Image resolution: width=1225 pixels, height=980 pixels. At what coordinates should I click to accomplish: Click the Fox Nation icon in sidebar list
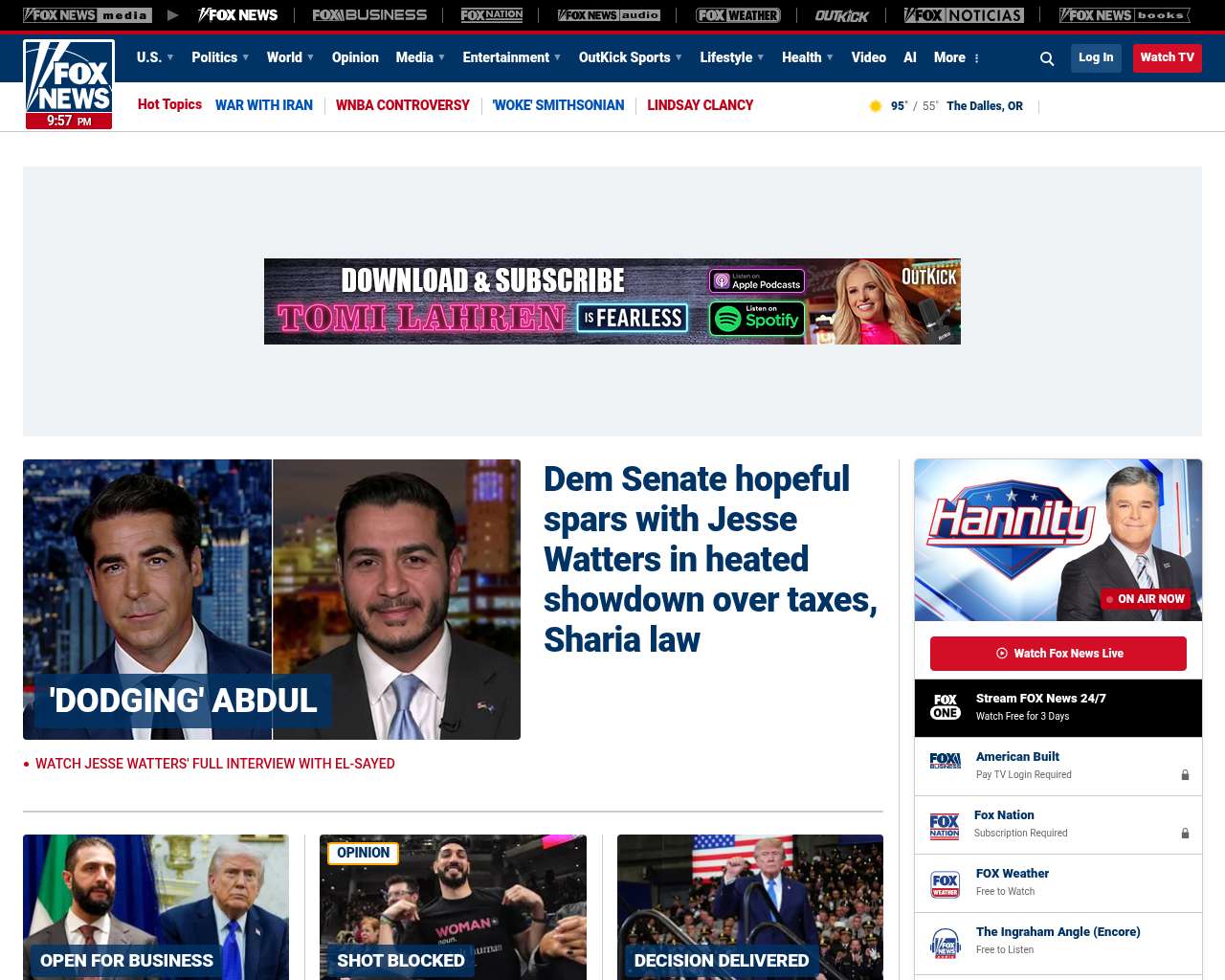(x=945, y=826)
